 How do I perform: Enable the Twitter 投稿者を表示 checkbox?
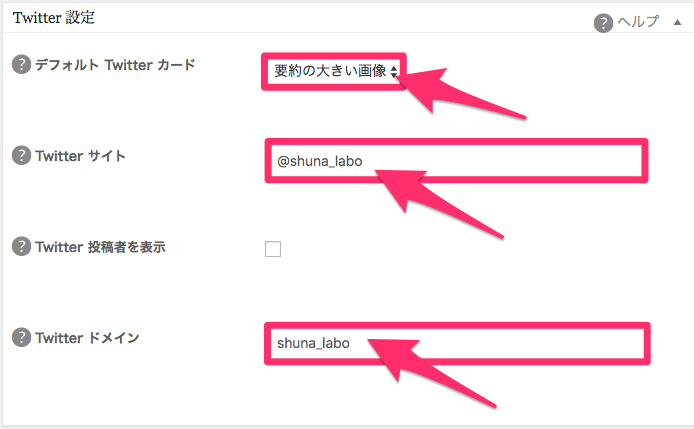pyautogui.click(x=273, y=249)
